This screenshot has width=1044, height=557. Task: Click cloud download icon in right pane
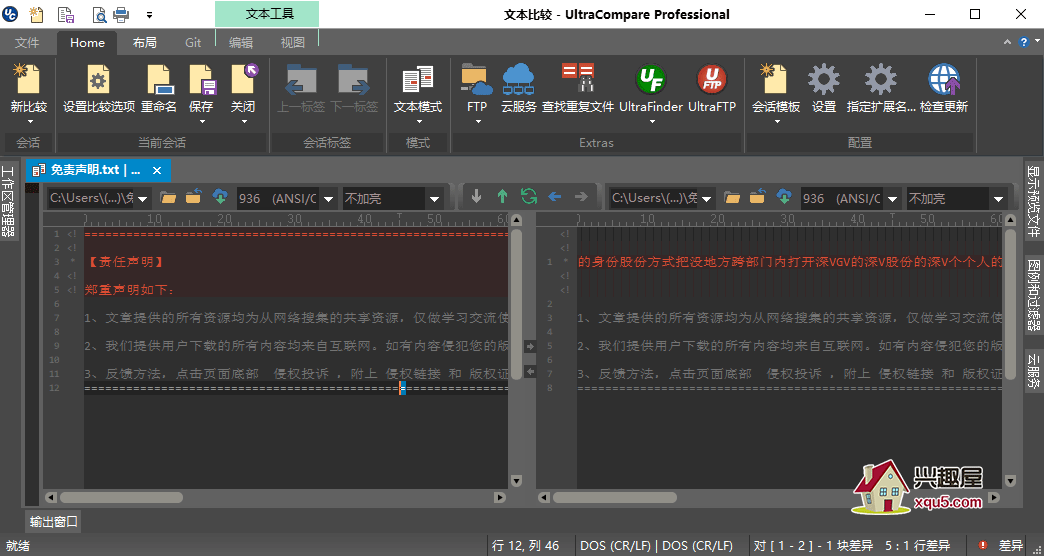point(784,196)
